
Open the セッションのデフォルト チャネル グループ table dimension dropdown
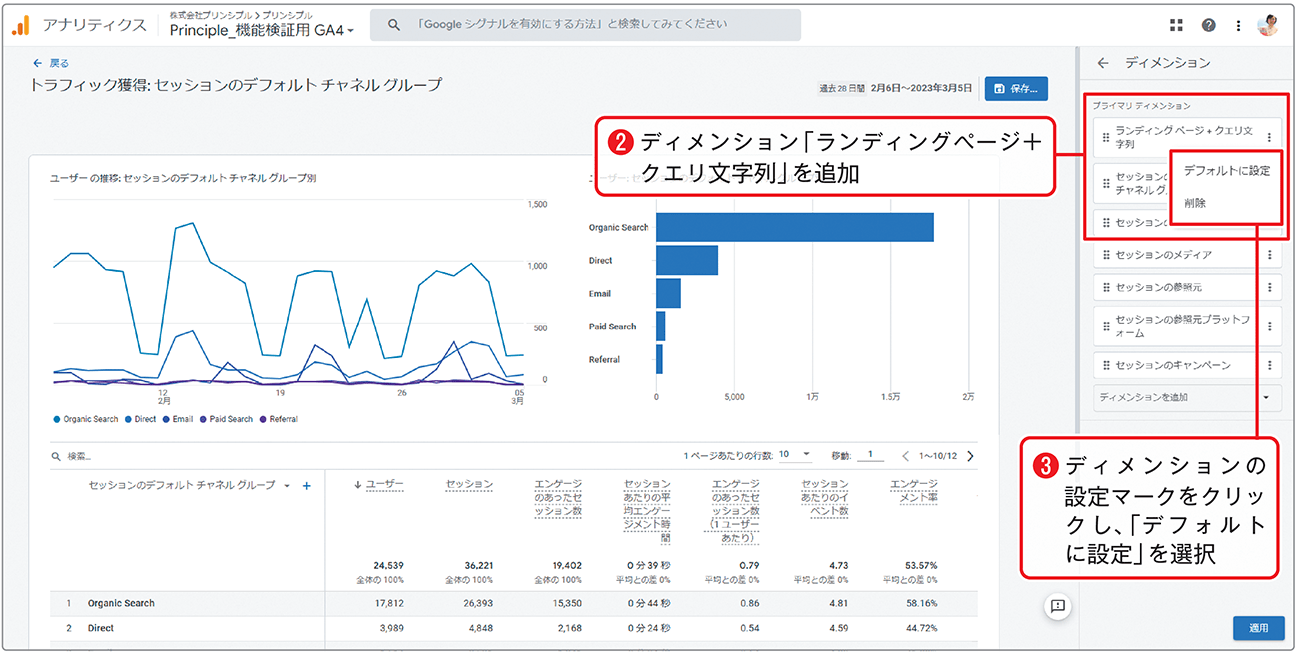[190, 485]
